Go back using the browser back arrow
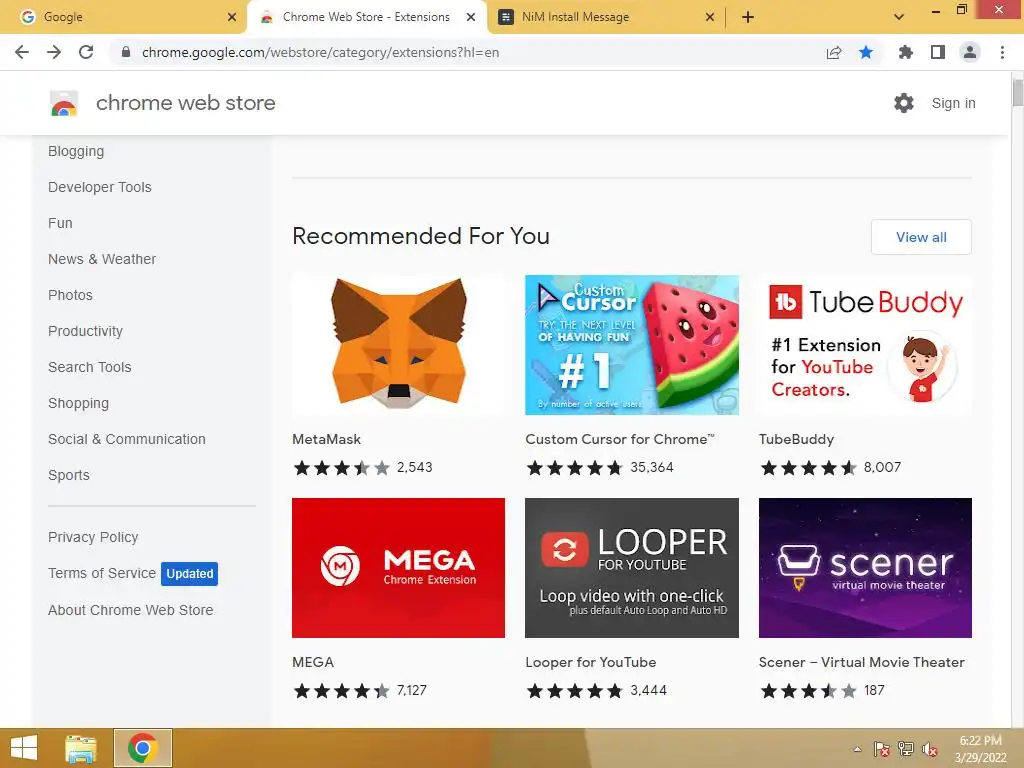 (x=22, y=52)
